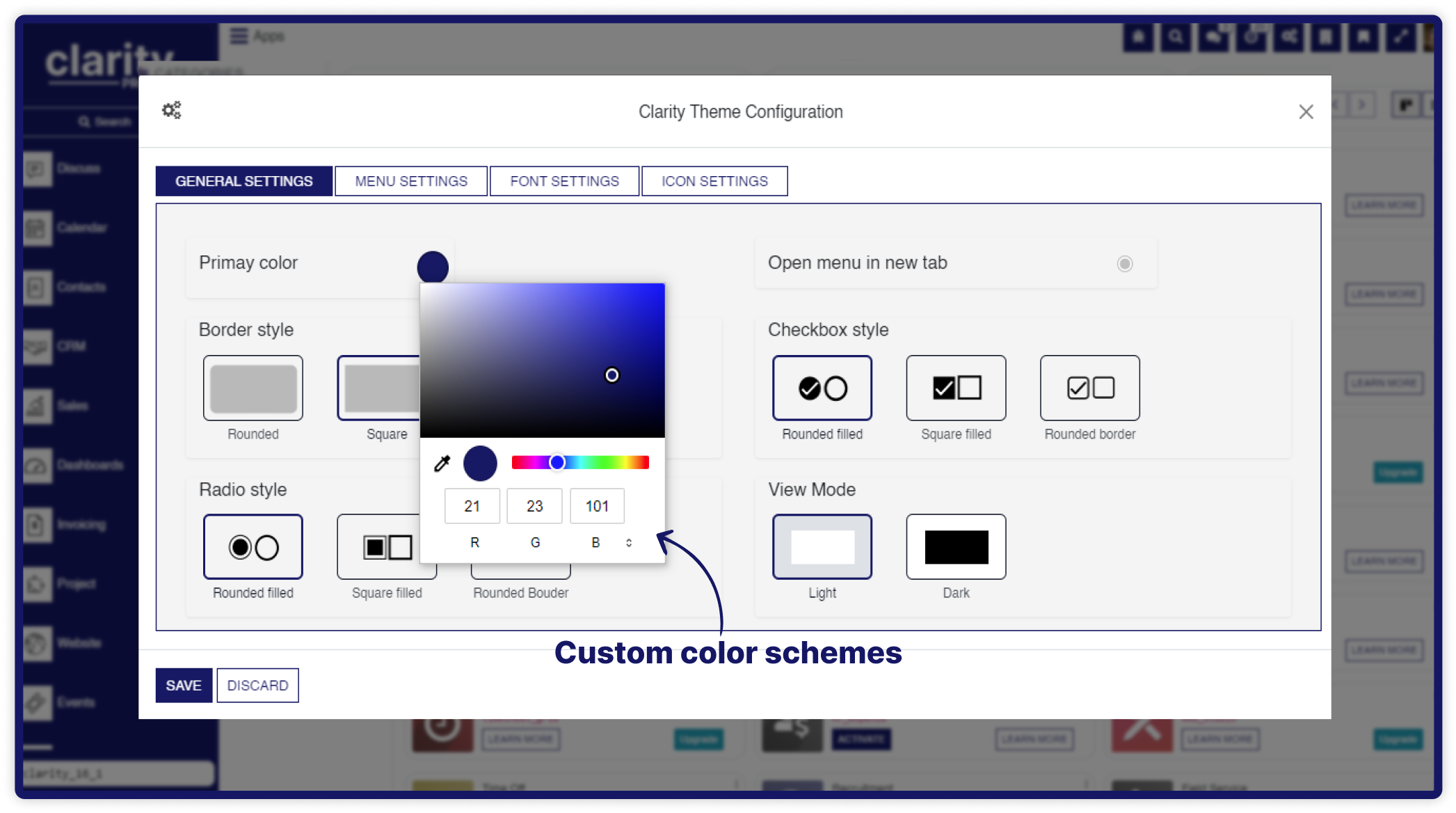This screenshot has width=1456, height=813.
Task: Select the Dark view mode
Action: [x=956, y=546]
